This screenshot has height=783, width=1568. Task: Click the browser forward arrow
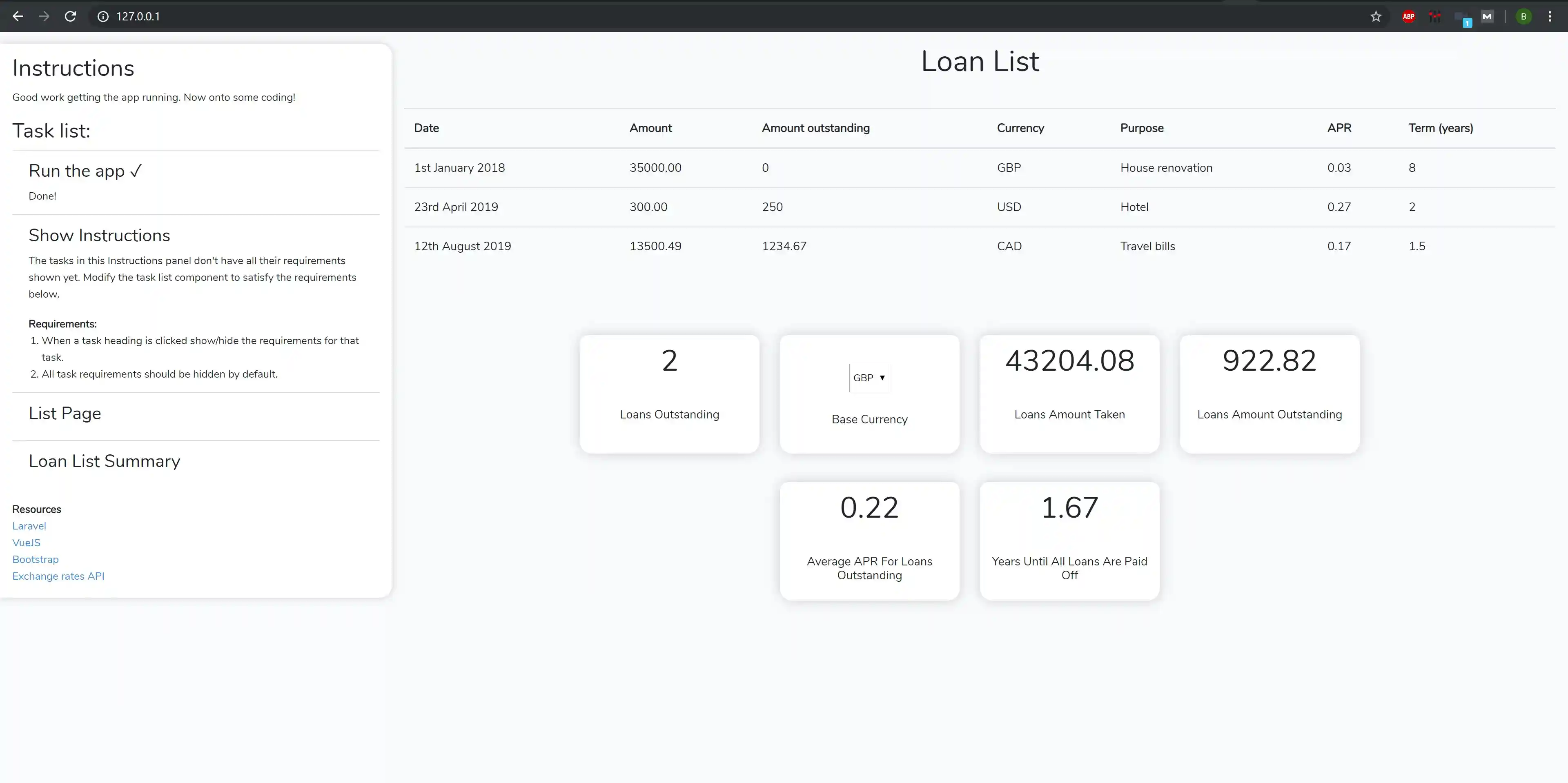(44, 16)
